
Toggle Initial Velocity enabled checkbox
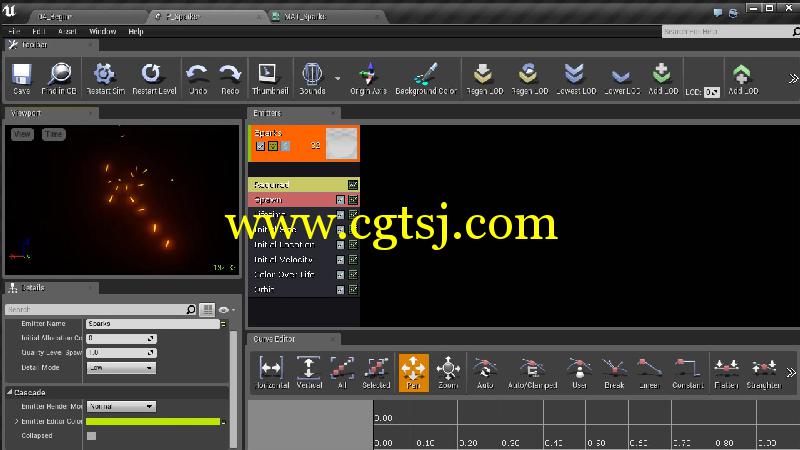340,260
